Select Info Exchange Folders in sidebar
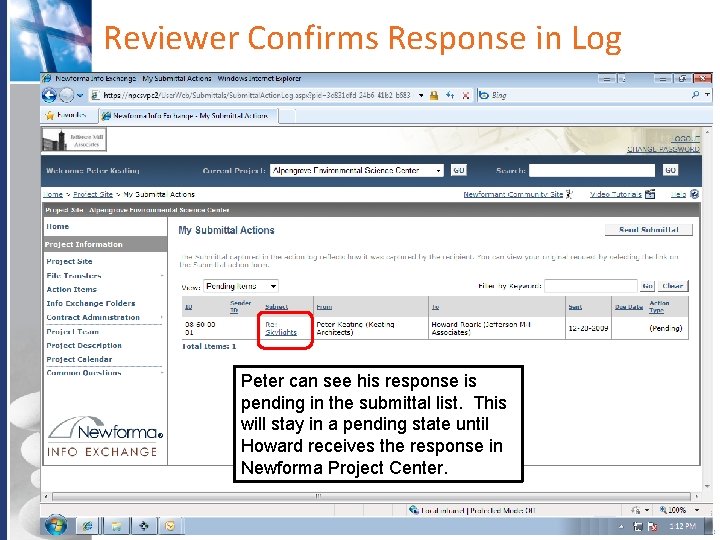720x540 pixels. tap(90, 304)
